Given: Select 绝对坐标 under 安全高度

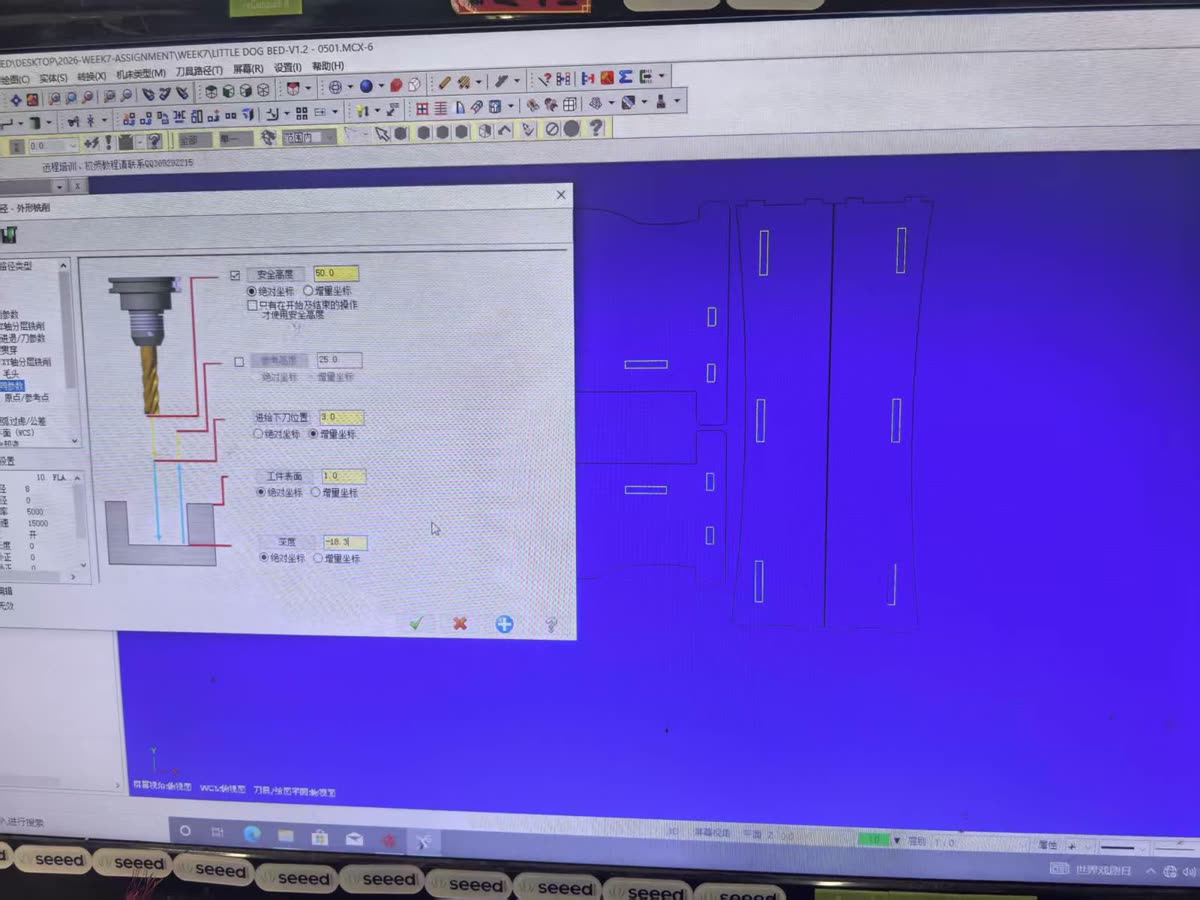Looking at the screenshot, I should coord(251,290).
